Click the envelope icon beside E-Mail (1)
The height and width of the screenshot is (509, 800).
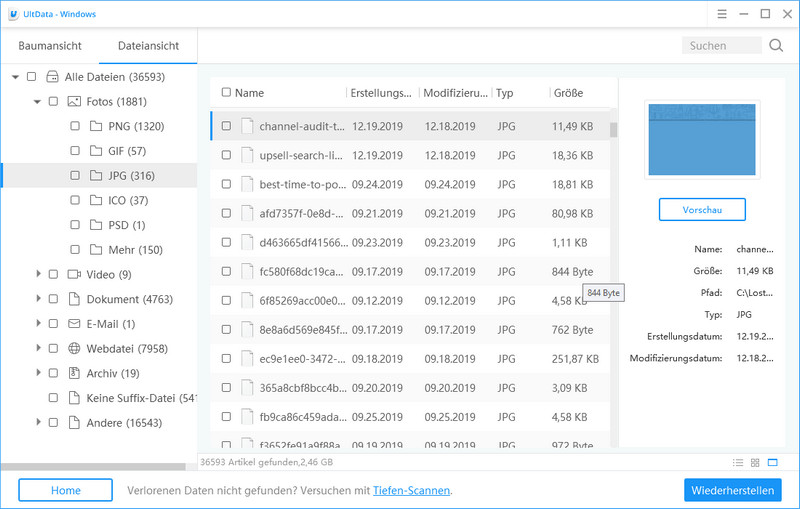coord(74,324)
